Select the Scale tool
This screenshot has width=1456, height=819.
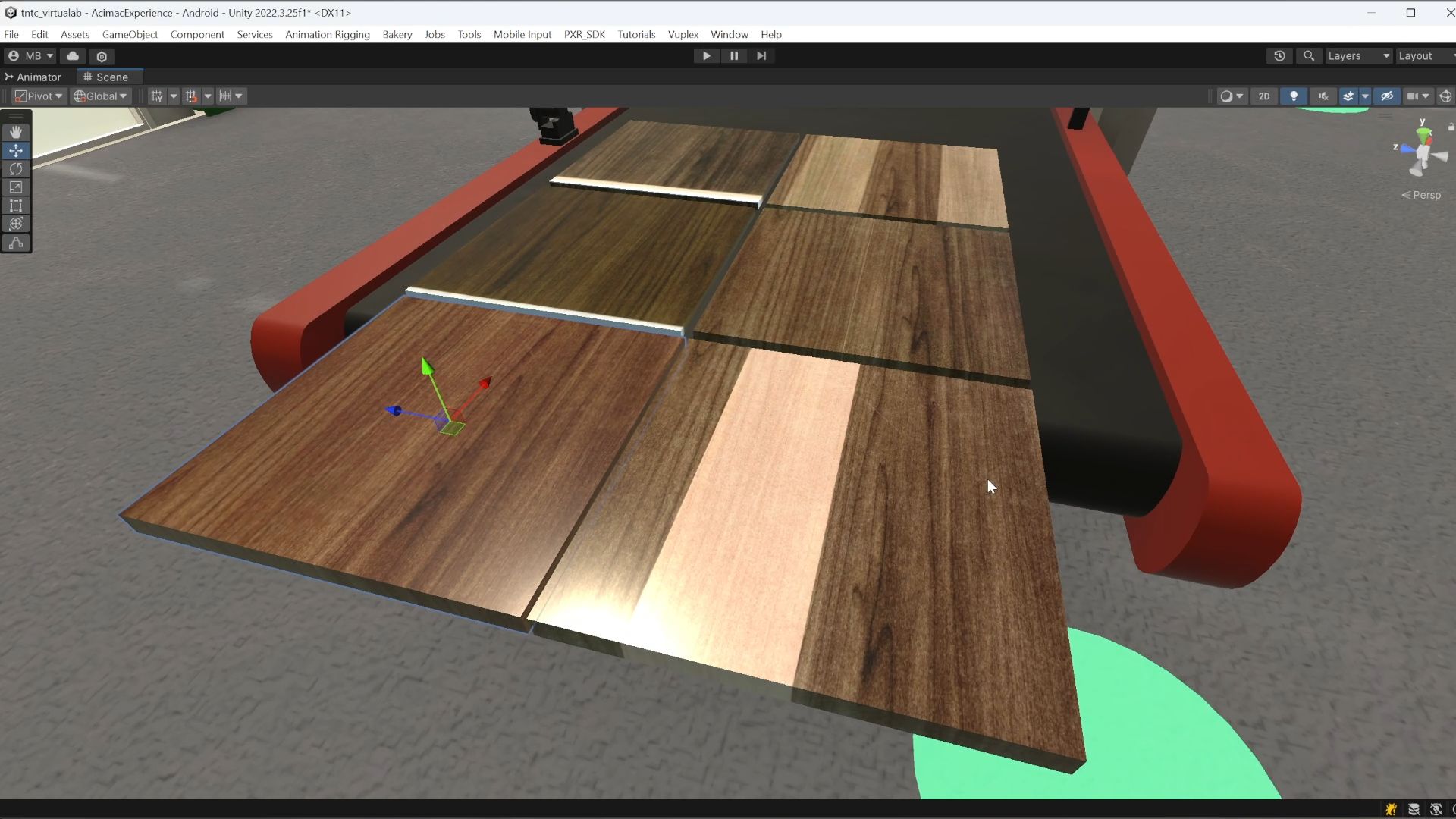click(16, 187)
